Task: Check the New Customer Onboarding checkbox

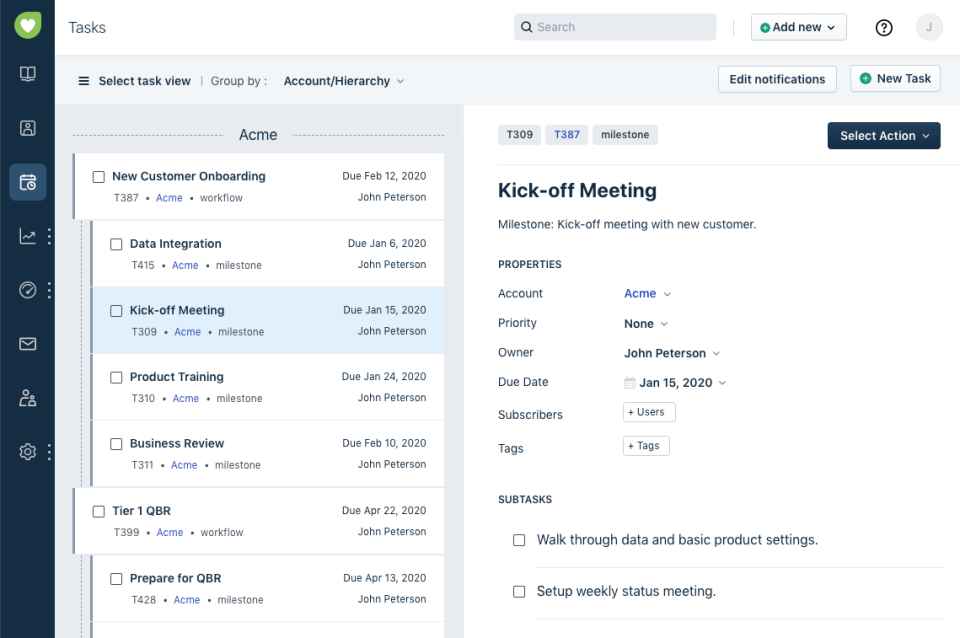Action: [x=98, y=176]
